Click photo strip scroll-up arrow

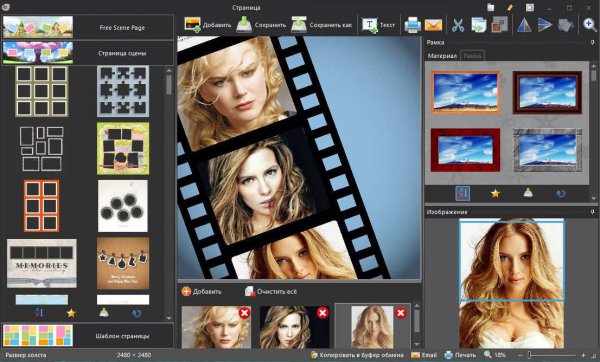tap(417, 306)
